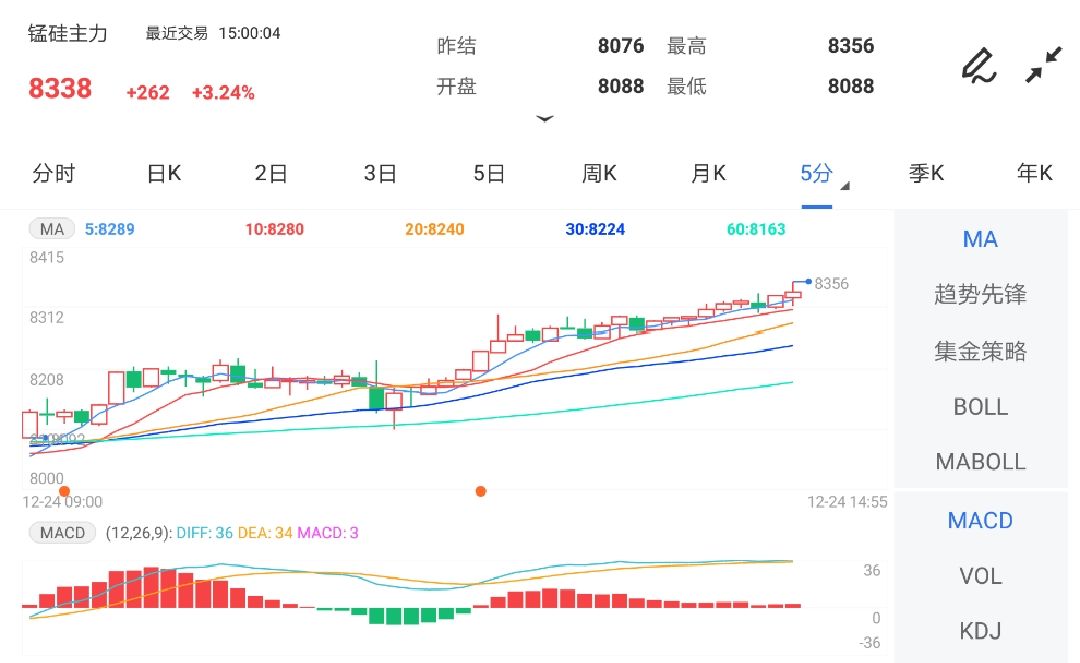
Task: Select MABOLL indicator
Action: click(980, 461)
